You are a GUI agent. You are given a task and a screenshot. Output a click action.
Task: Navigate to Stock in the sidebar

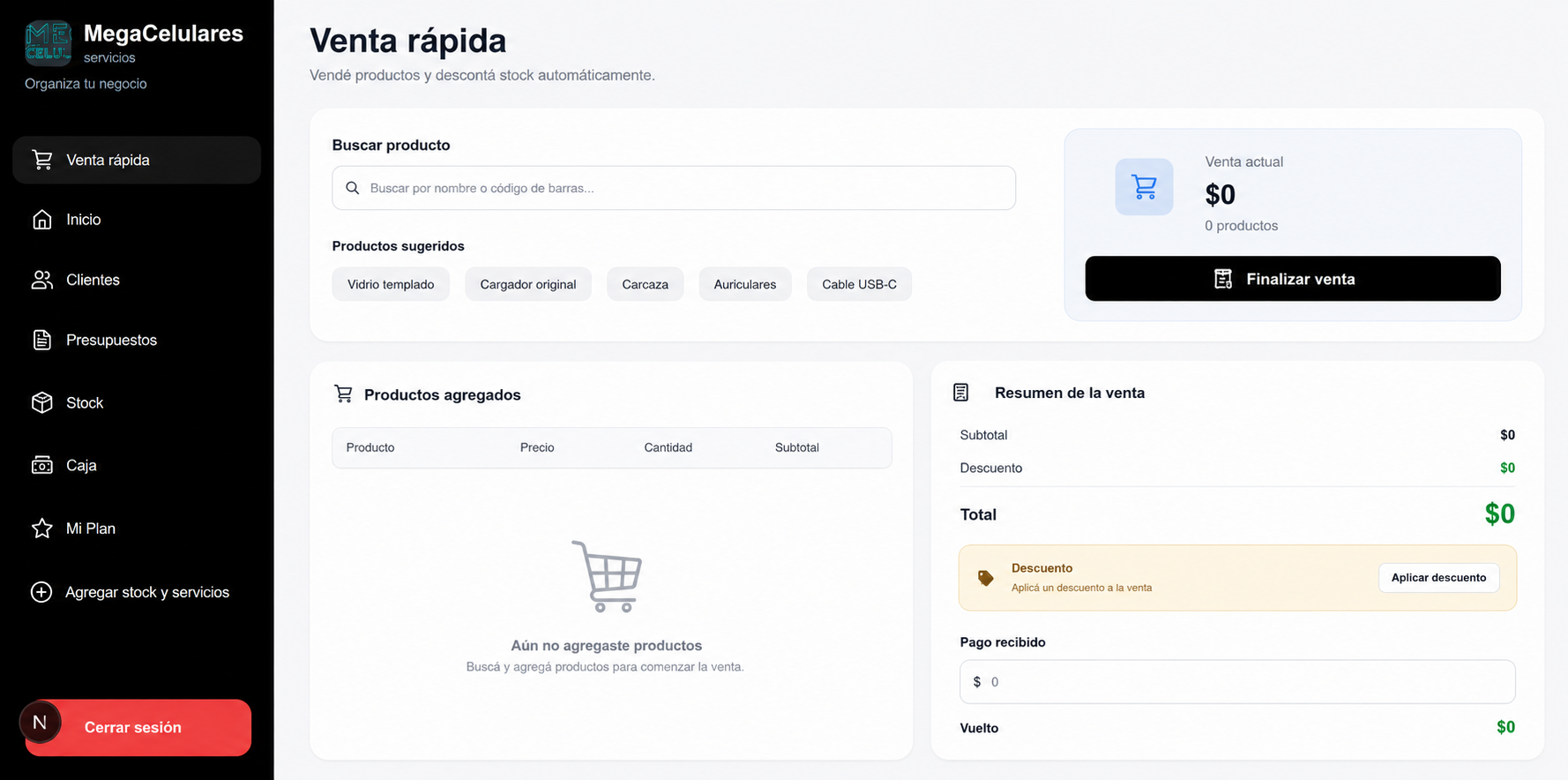pyautogui.click(x=137, y=402)
